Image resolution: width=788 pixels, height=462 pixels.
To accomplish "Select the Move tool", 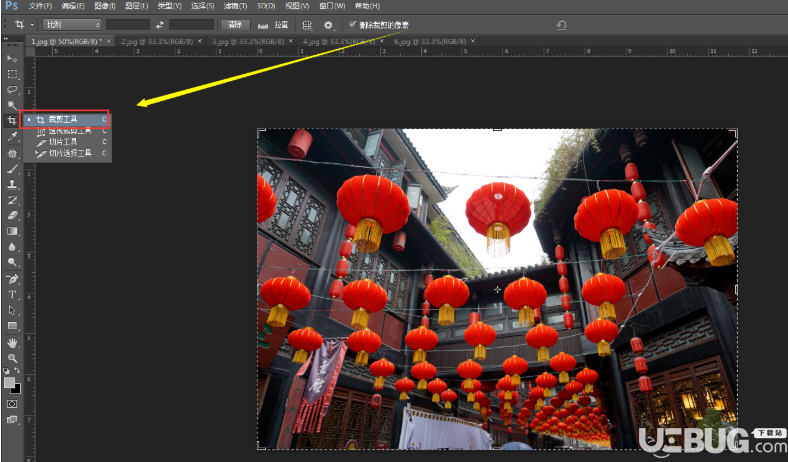I will pos(12,58).
